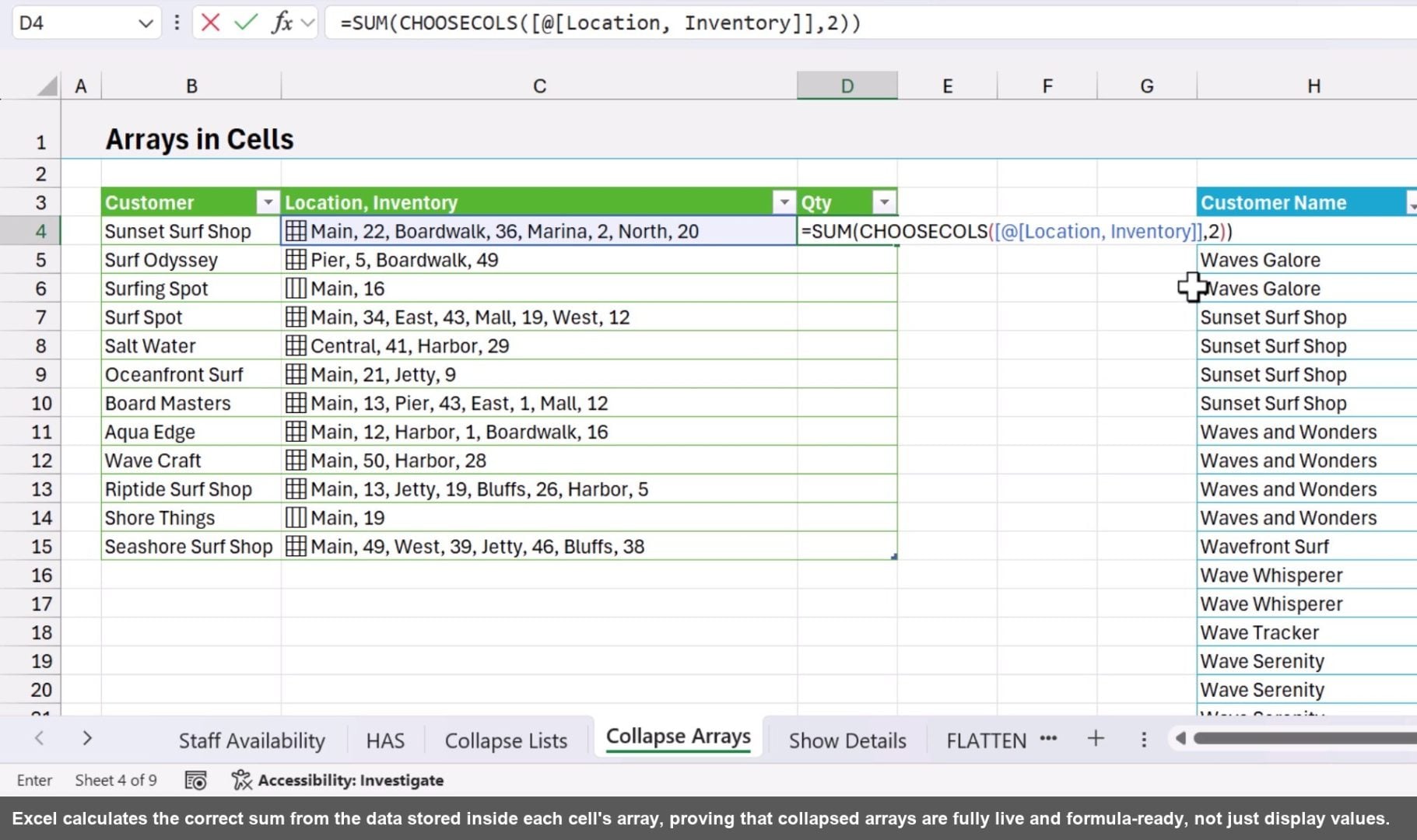The image size is (1417, 840).
Task: Click the Sheet 4 of 9 status indicator
Action: click(x=115, y=780)
